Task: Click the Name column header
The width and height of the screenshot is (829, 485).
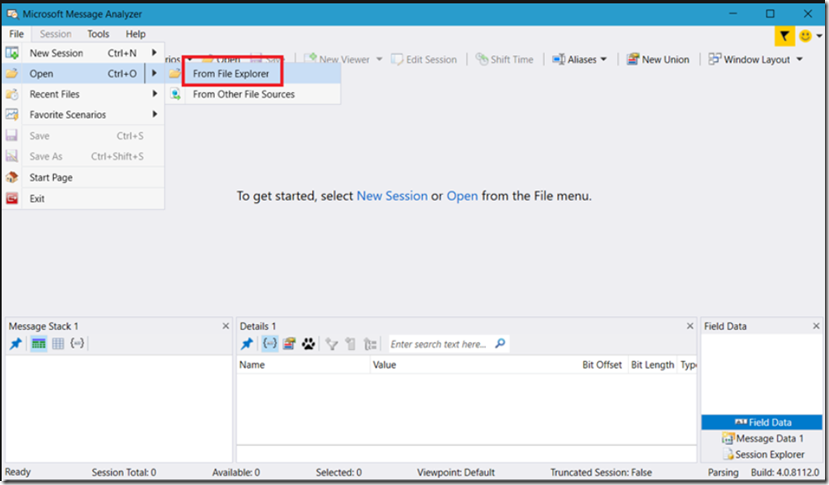Action: tap(303, 365)
